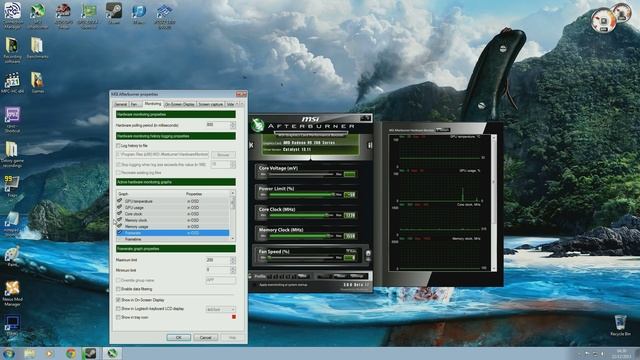Image resolution: width=640 pixels, height=360 pixels.
Task: Open the Recycle Bin desktop icon
Action: tap(620, 325)
